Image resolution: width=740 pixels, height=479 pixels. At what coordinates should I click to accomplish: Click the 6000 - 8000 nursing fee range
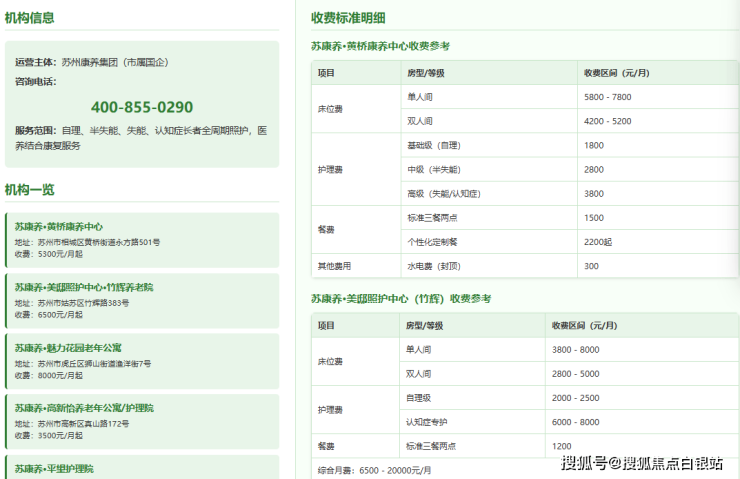[575, 422]
